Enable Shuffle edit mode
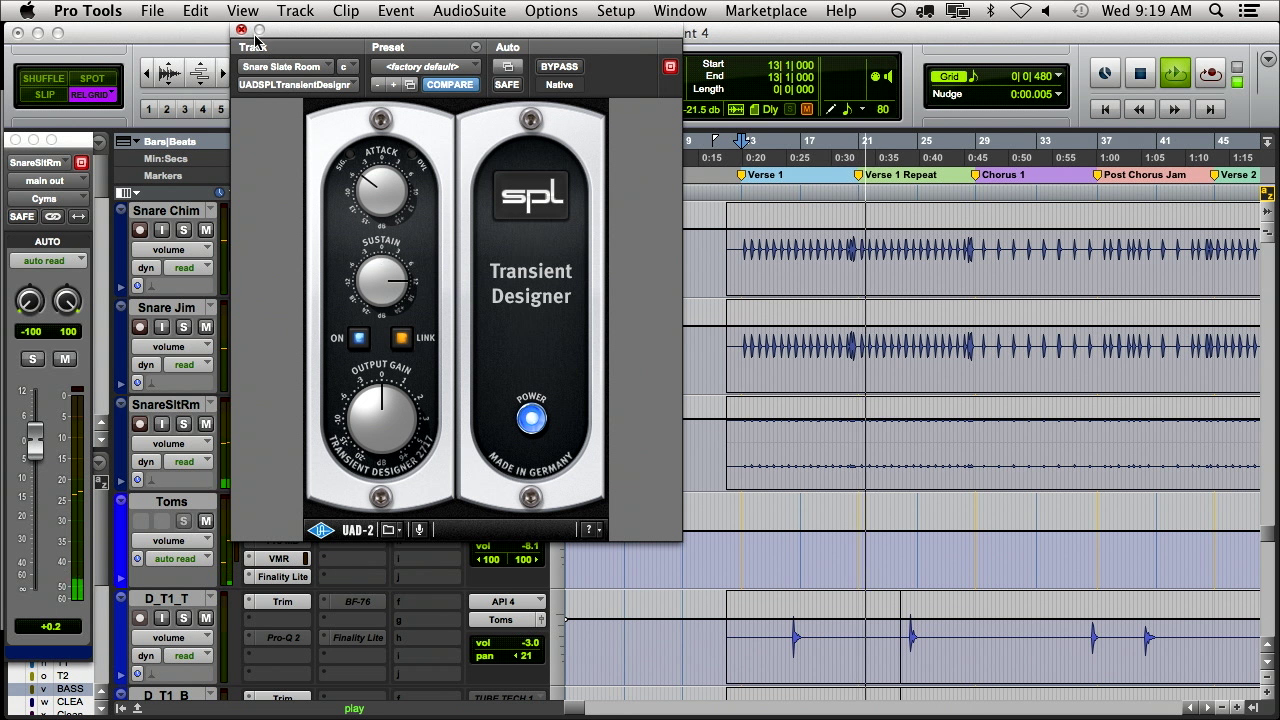Viewport: 1280px width, 720px height. click(43, 78)
